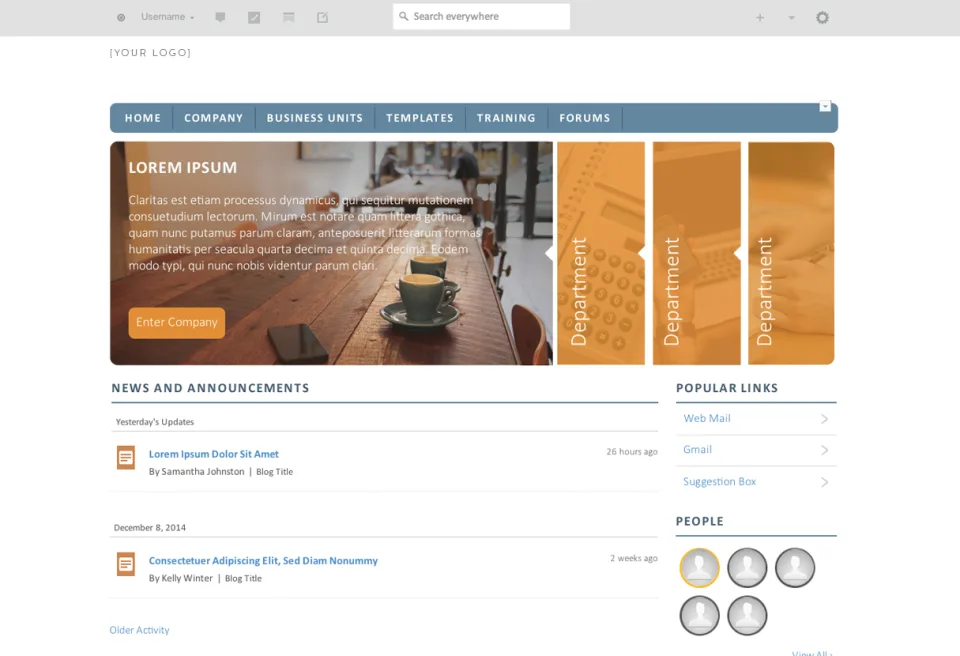Click the magnifier icon in search box

[x=403, y=16]
